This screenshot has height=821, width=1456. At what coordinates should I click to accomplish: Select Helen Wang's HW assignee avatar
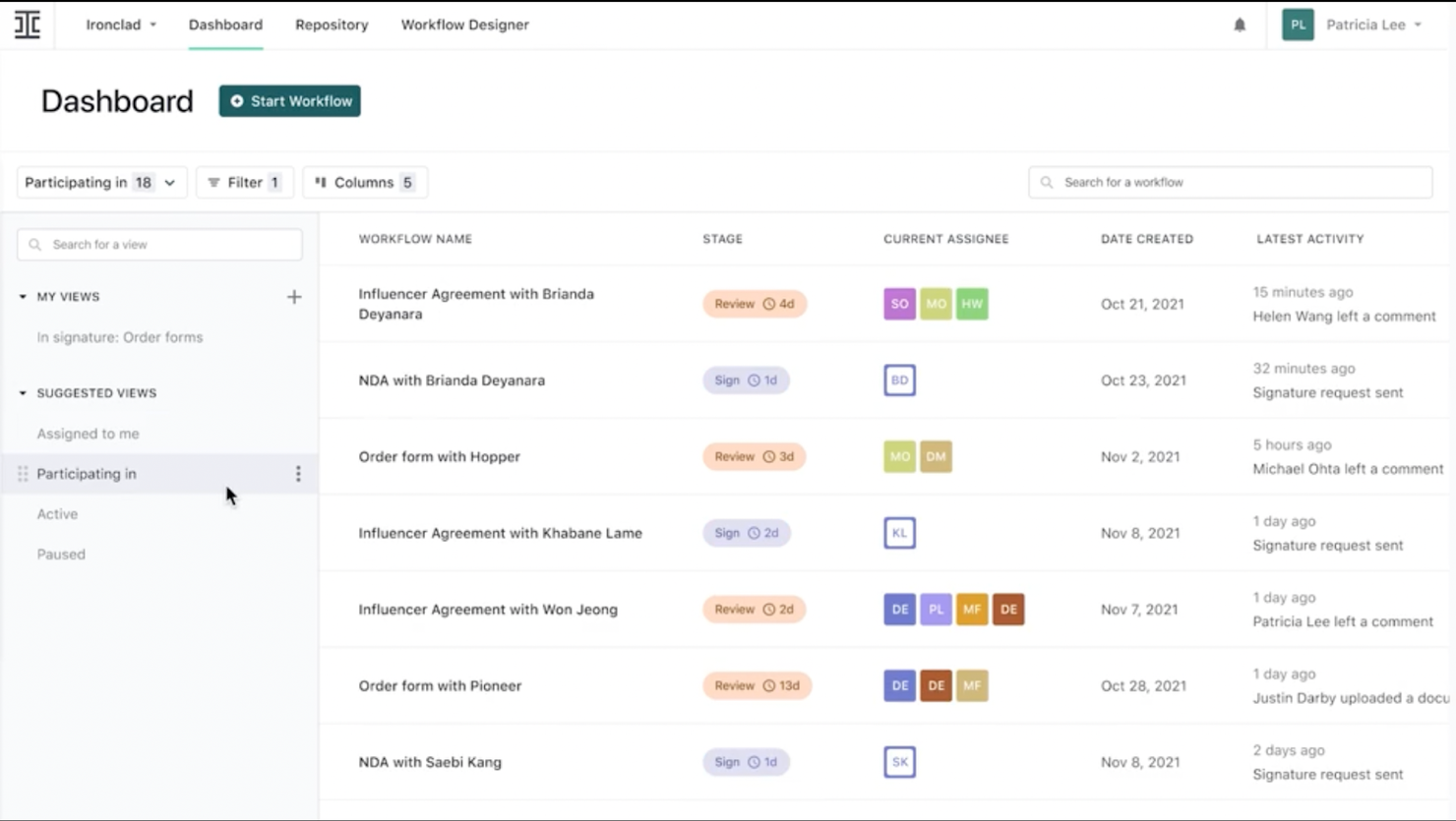click(972, 304)
